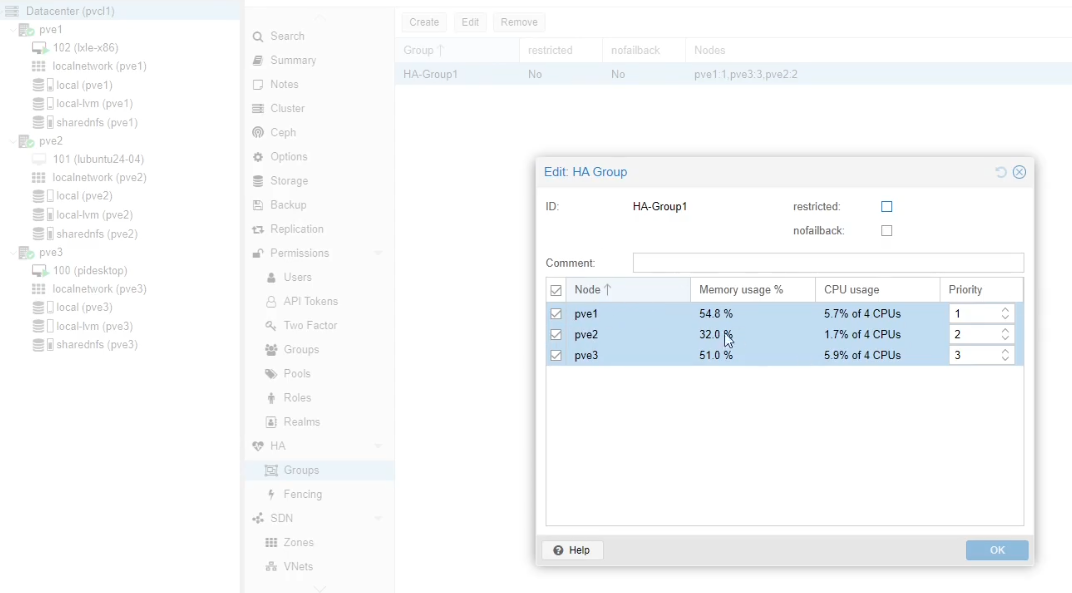Click the Fencing lightning bolt icon
This screenshot has width=1072, height=593.
click(x=271, y=495)
